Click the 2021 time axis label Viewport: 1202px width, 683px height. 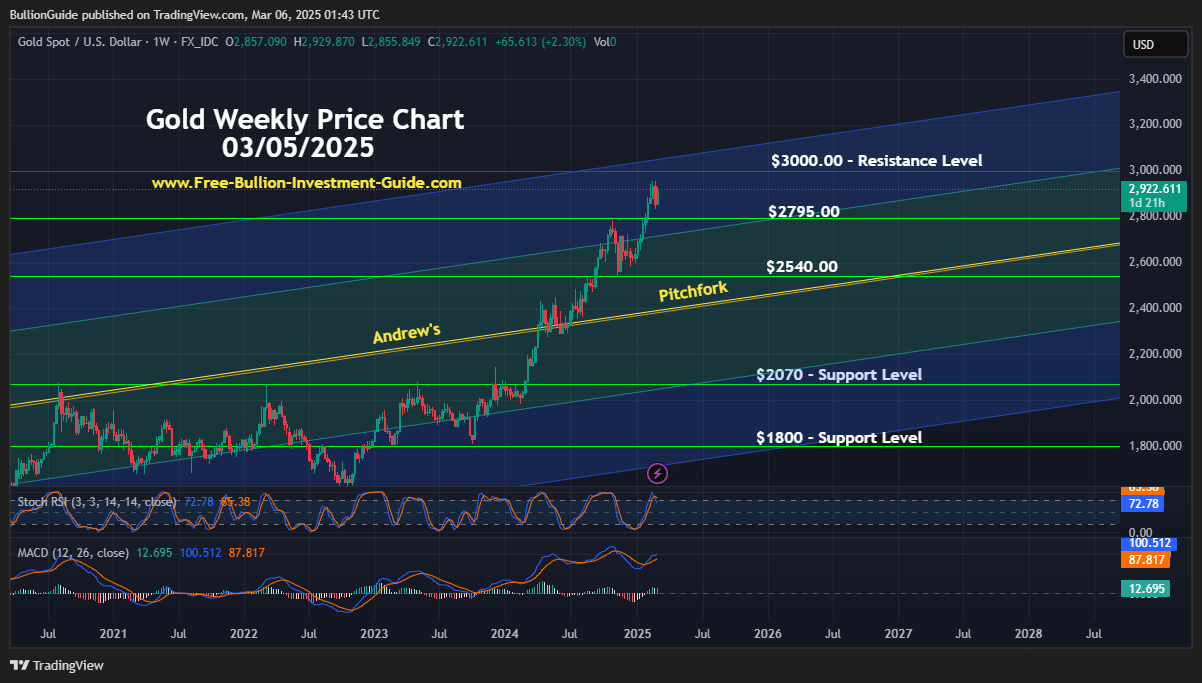pyautogui.click(x=113, y=634)
